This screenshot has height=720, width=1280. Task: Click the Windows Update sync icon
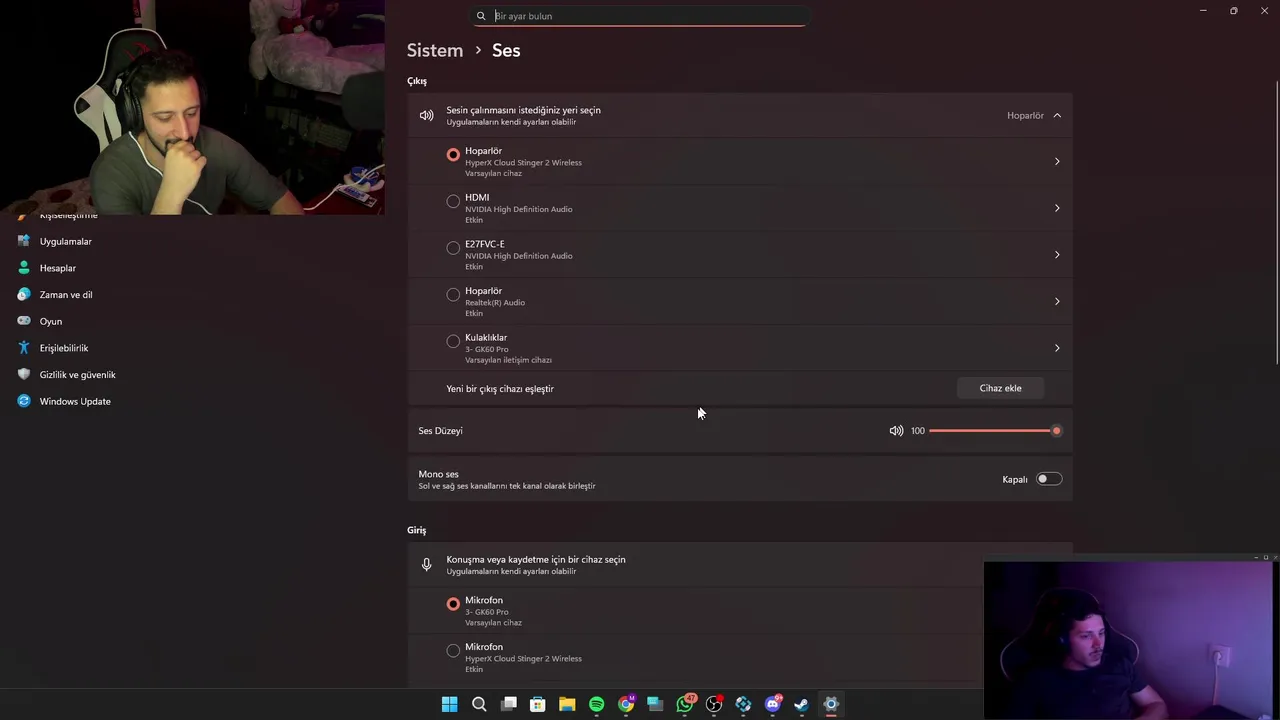24,401
